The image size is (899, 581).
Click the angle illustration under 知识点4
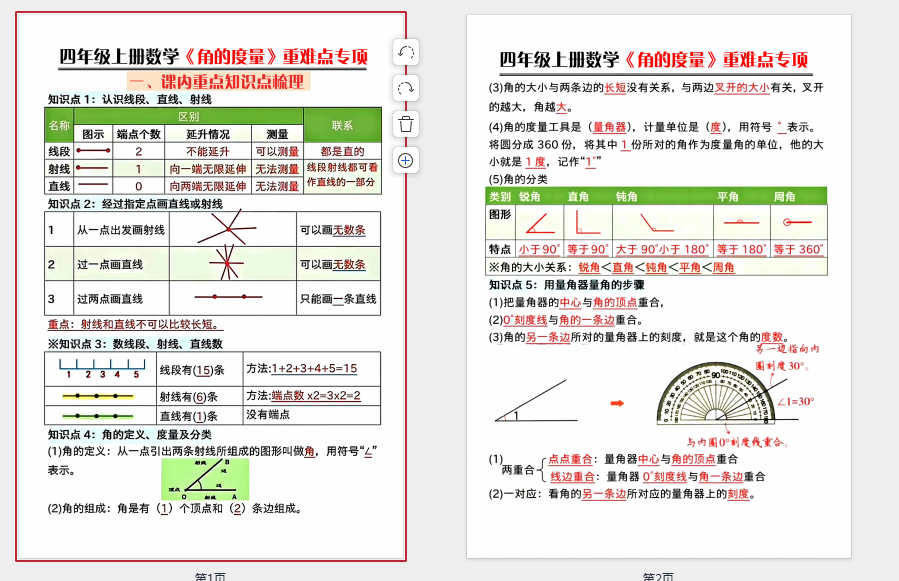click(204, 480)
